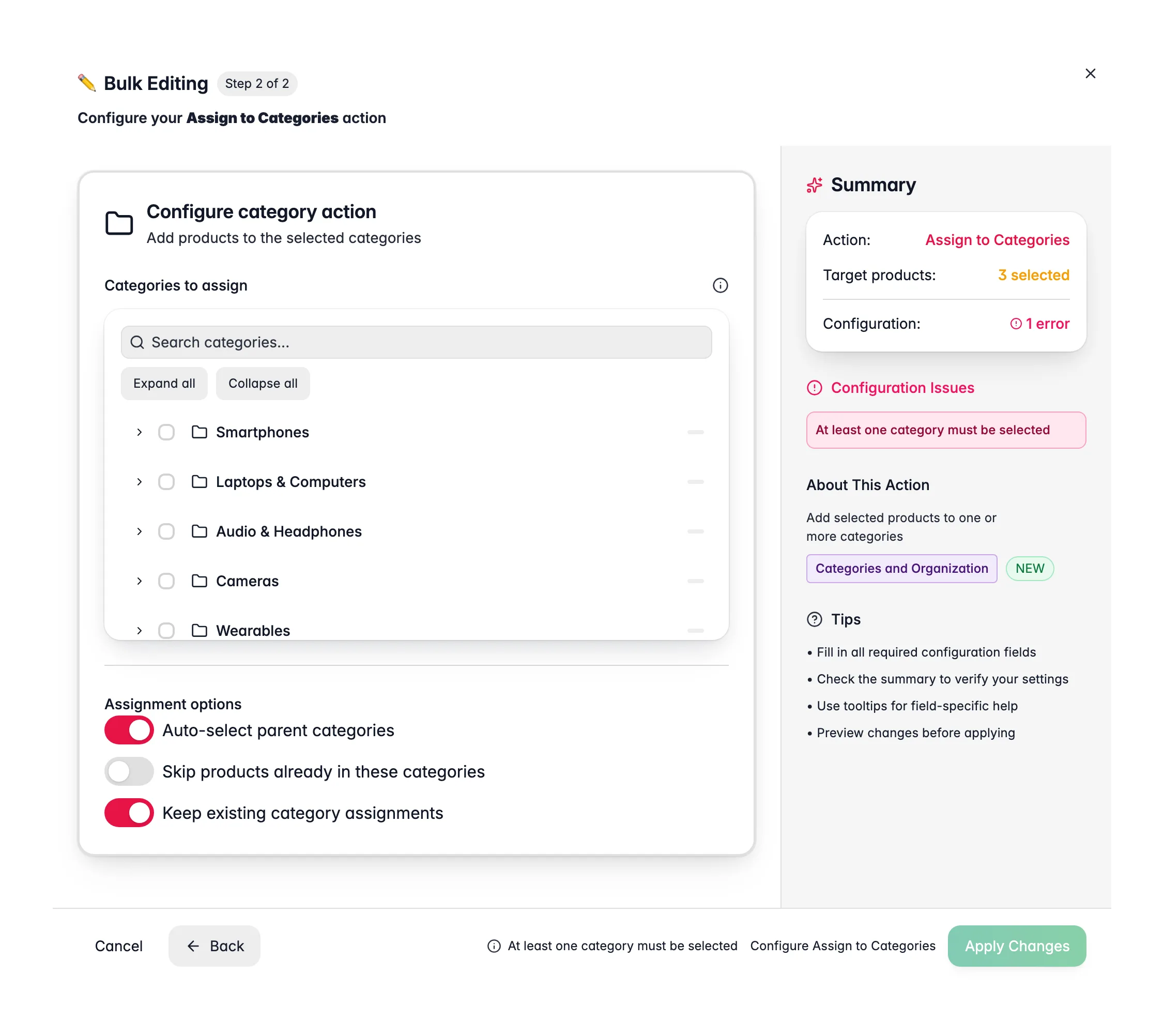Click the 3 selected target products value
This screenshot has width=1164, height=1036.
[x=1034, y=275]
